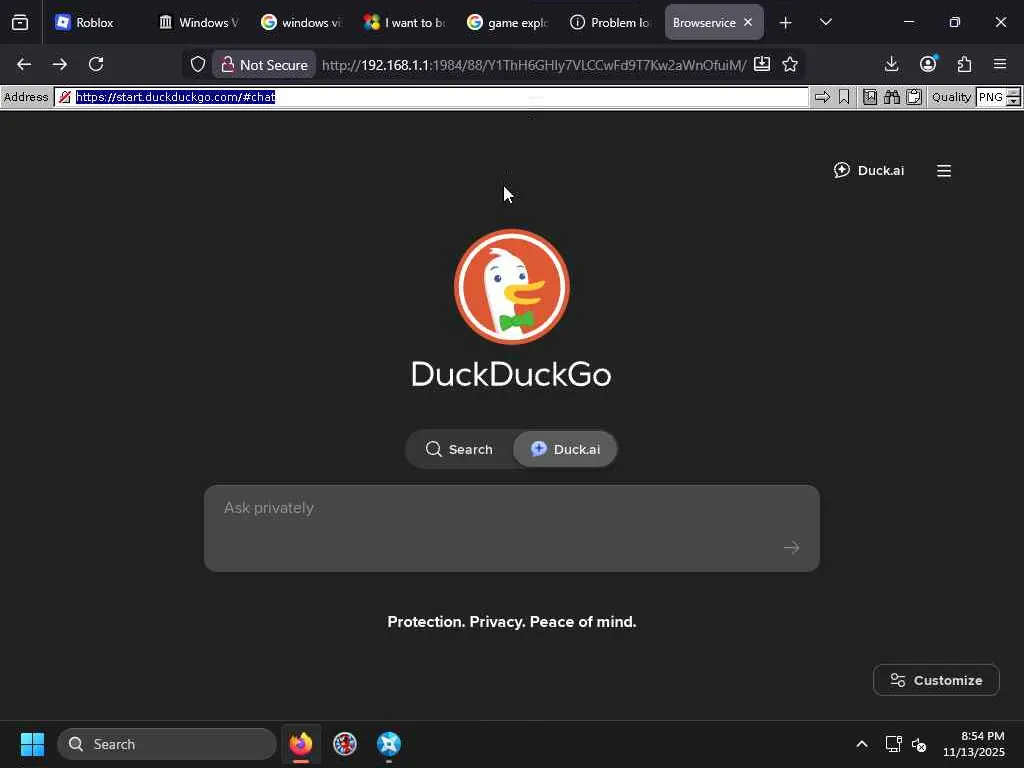
Task: Open the red-blue round taskbar app
Action: pyautogui.click(x=345, y=744)
